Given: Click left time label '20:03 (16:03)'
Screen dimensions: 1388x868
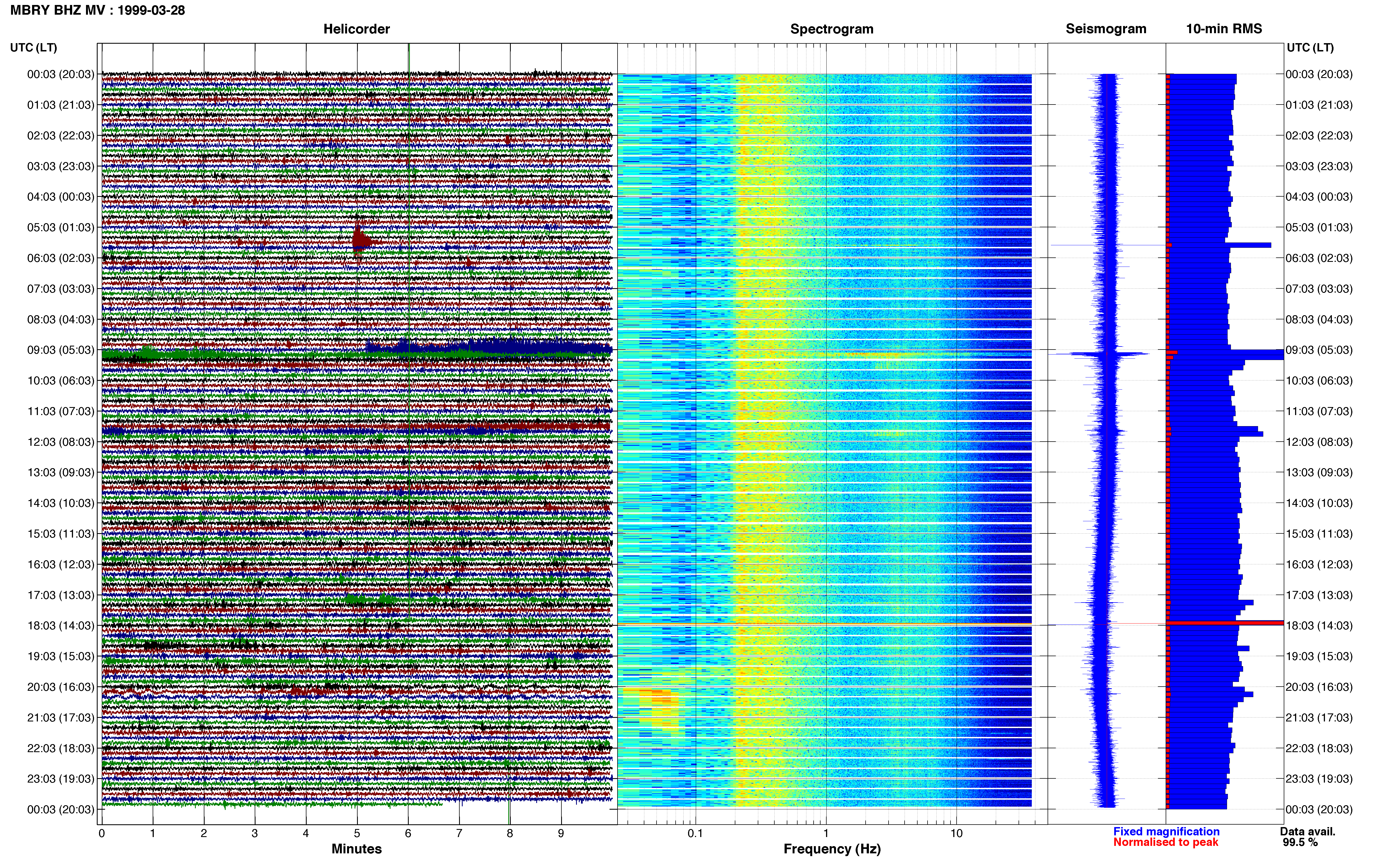Looking at the screenshot, I should pos(60,687).
